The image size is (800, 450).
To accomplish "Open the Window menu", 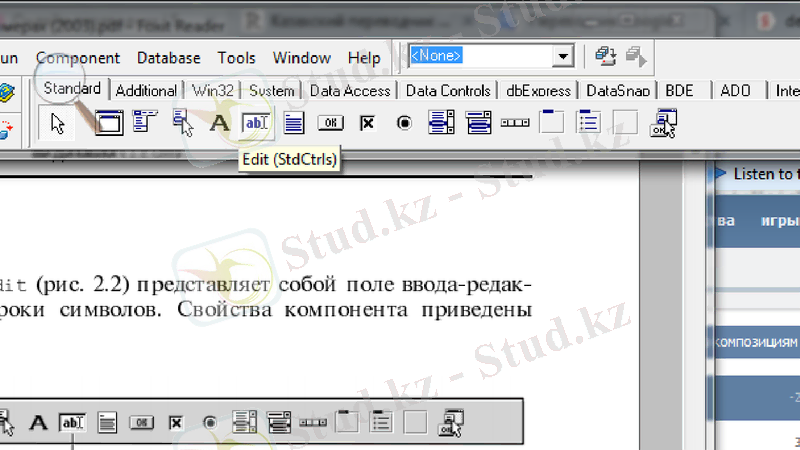I will point(302,58).
